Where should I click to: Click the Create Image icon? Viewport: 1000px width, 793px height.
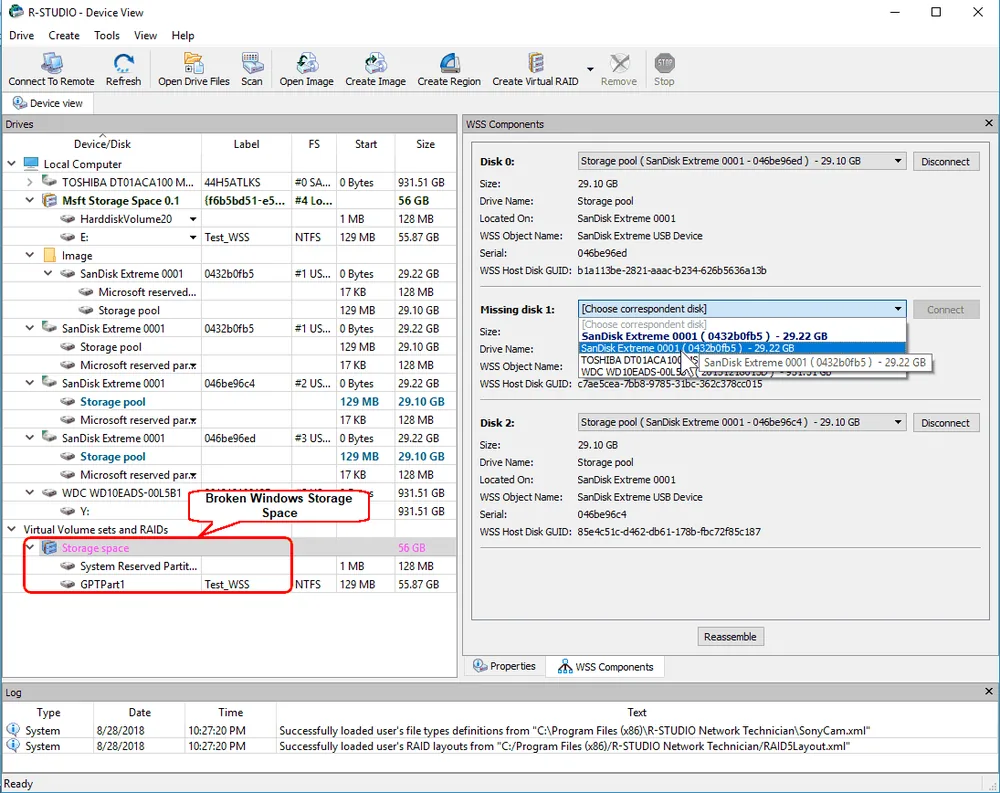click(376, 70)
